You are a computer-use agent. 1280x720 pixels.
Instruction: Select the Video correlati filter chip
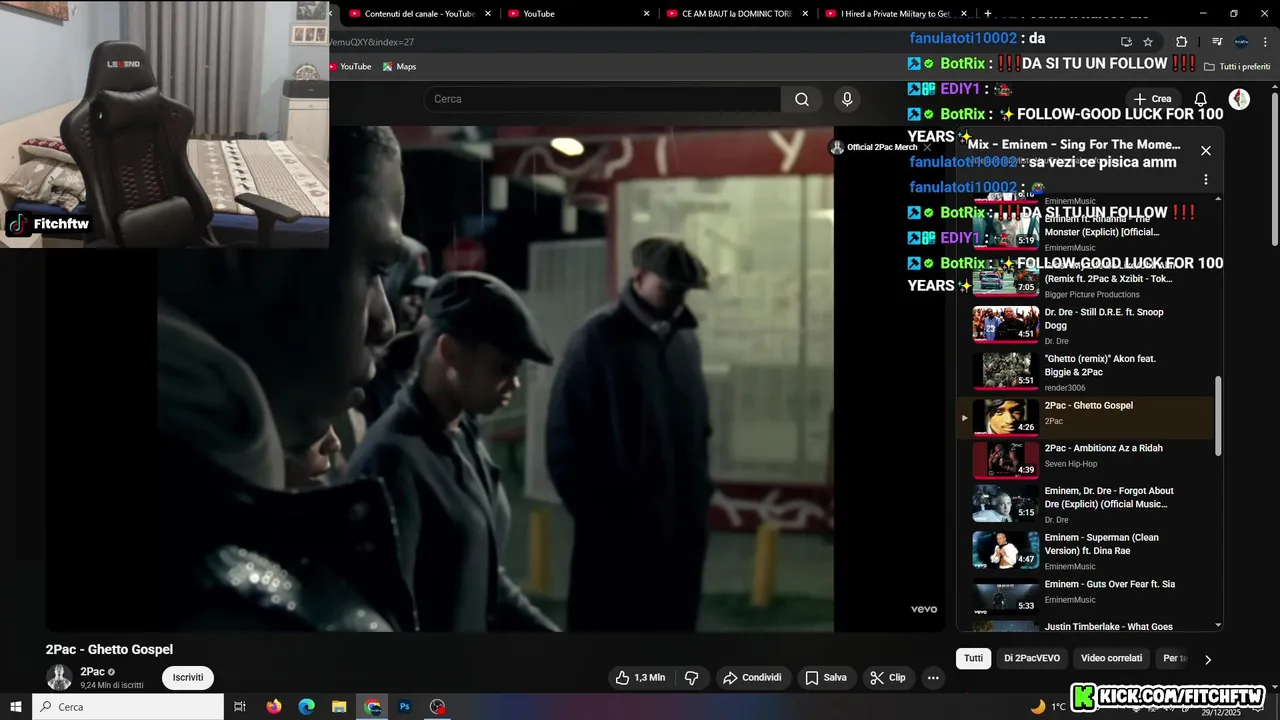point(1111,658)
